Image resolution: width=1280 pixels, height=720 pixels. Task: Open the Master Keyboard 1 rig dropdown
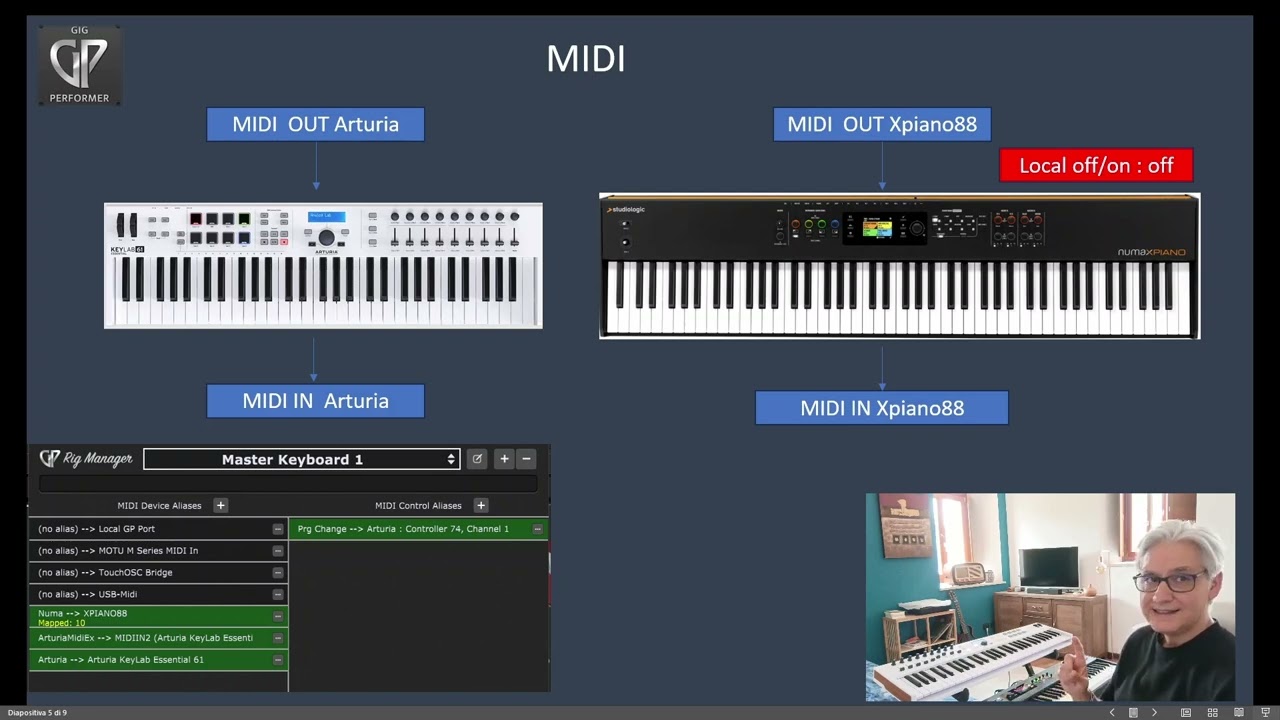click(x=301, y=459)
